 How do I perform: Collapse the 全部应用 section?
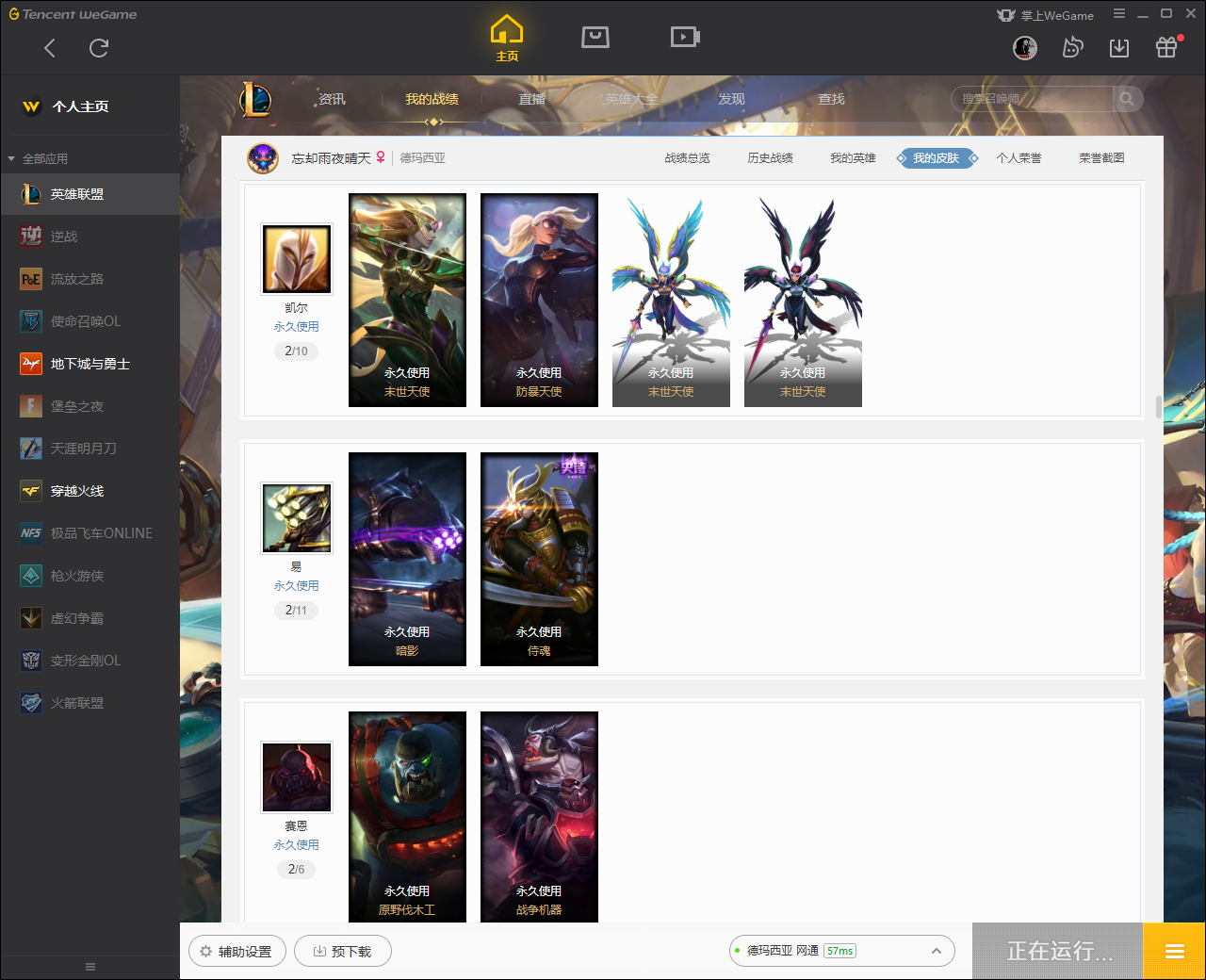point(39,158)
